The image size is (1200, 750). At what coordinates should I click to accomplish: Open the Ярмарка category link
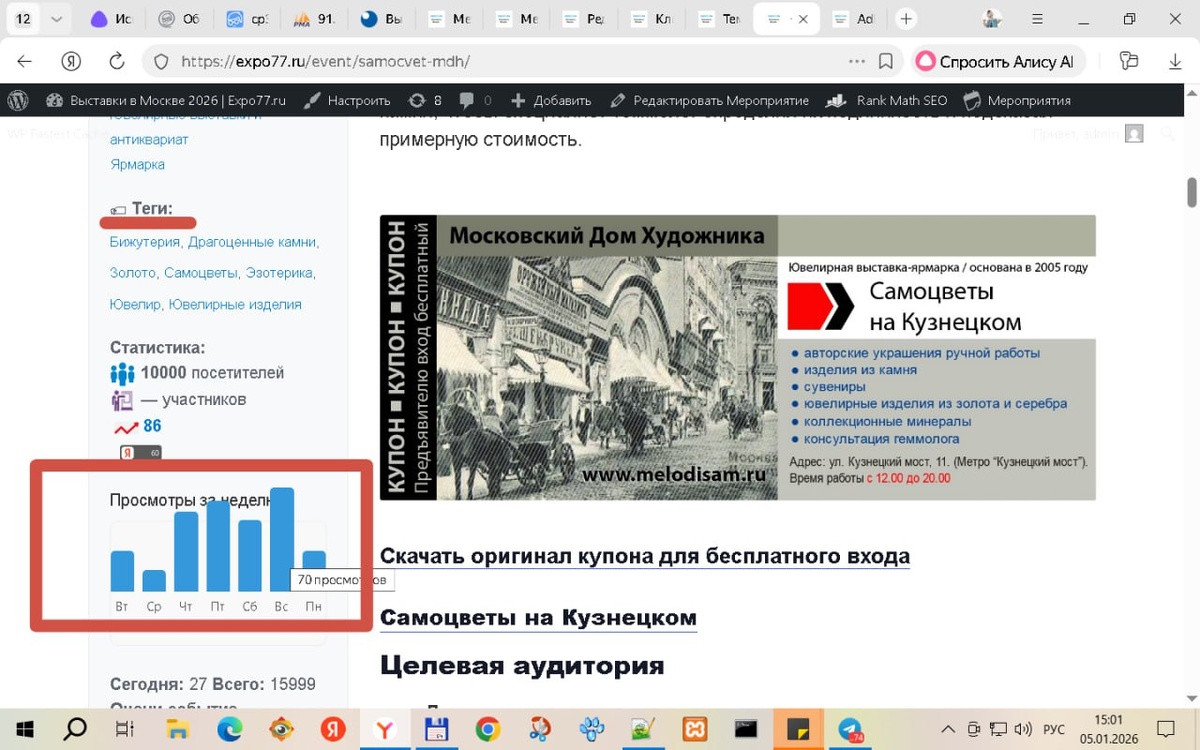point(137,164)
